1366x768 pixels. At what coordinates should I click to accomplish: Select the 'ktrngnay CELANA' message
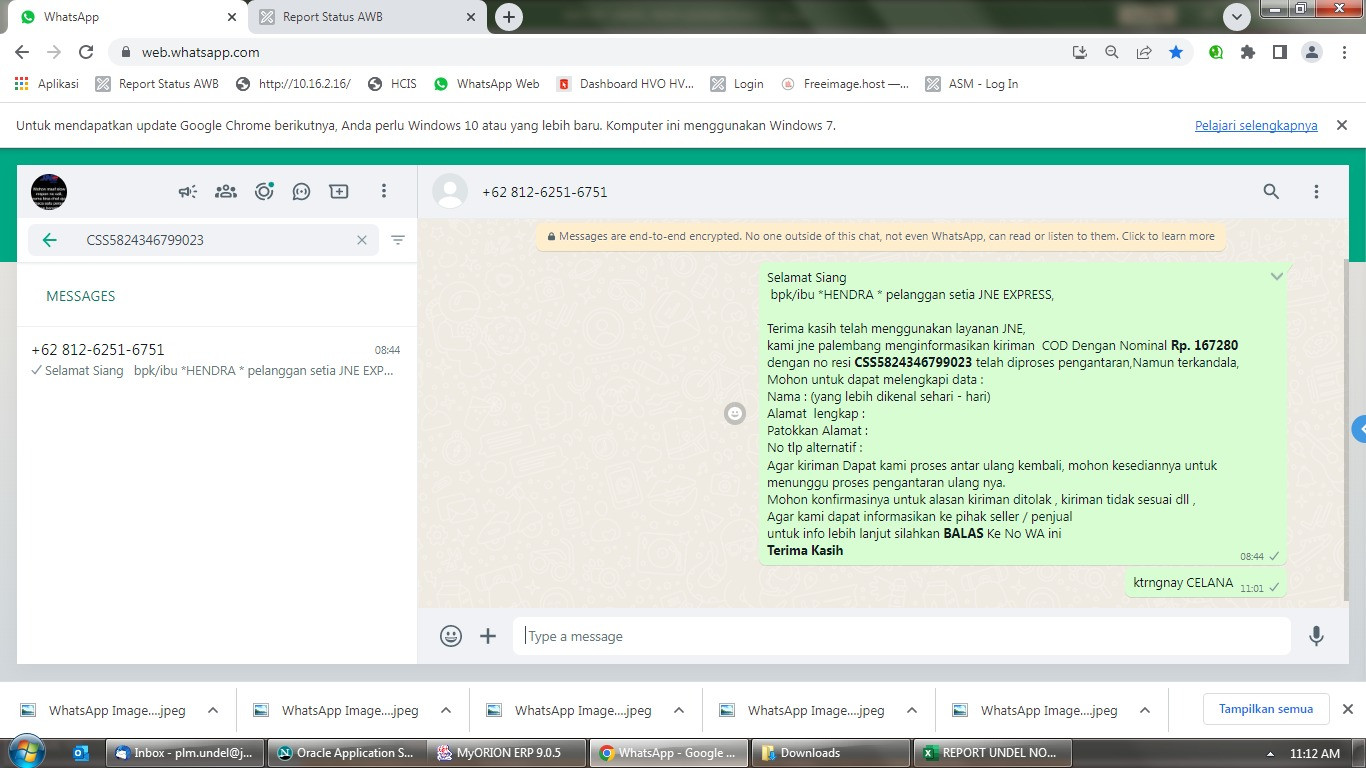pyautogui.click(x=1206, y=584)
